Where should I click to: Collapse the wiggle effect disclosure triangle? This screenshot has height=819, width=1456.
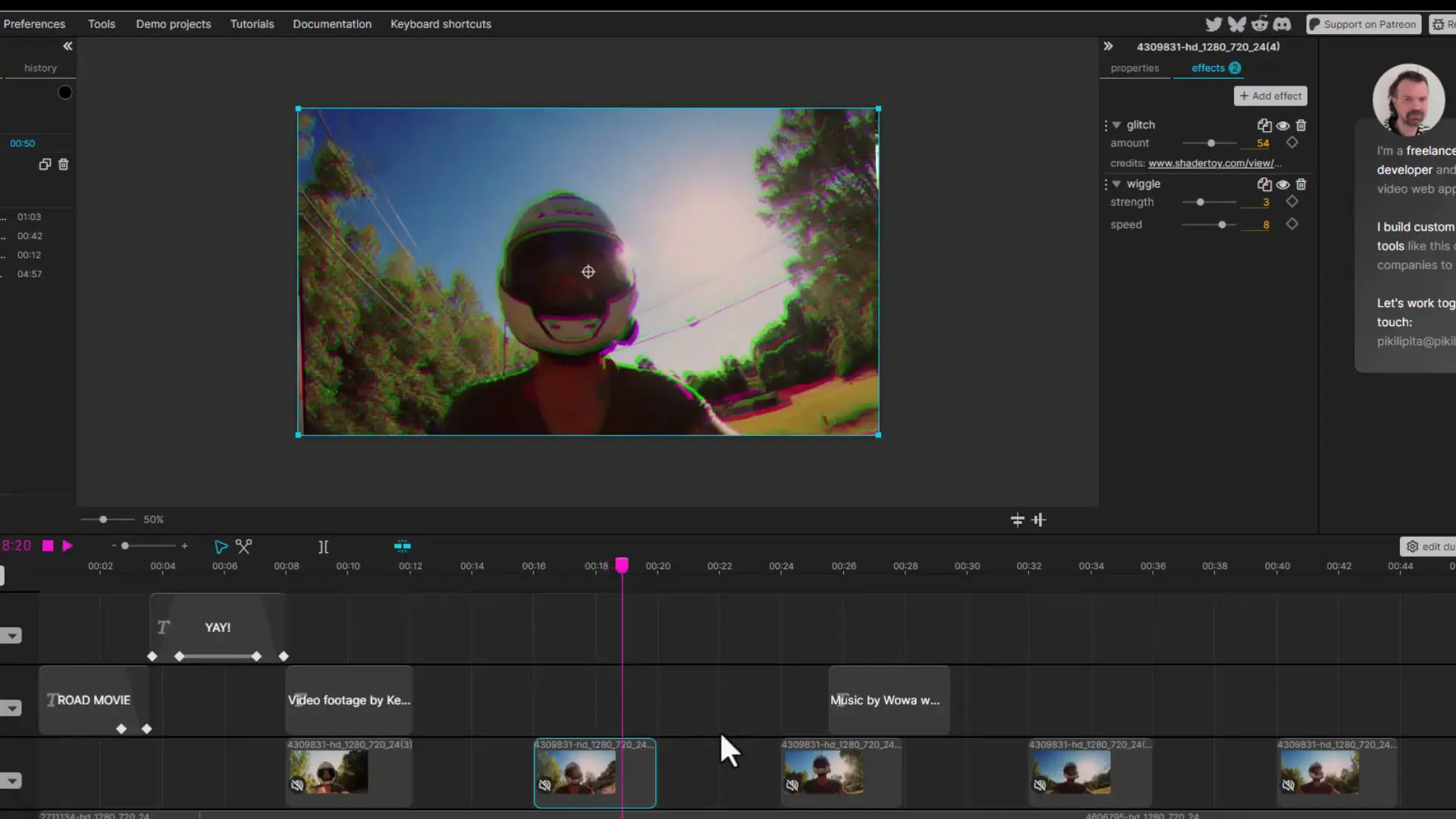pos(1117,184)
